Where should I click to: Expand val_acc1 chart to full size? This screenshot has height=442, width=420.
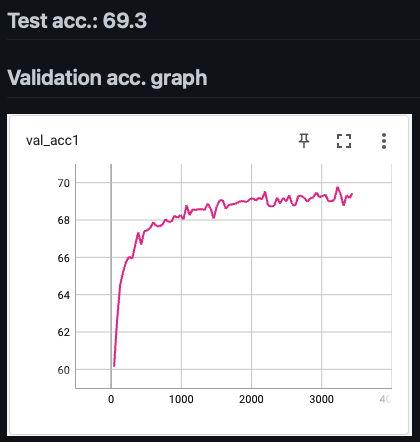(x=344, y=141)
